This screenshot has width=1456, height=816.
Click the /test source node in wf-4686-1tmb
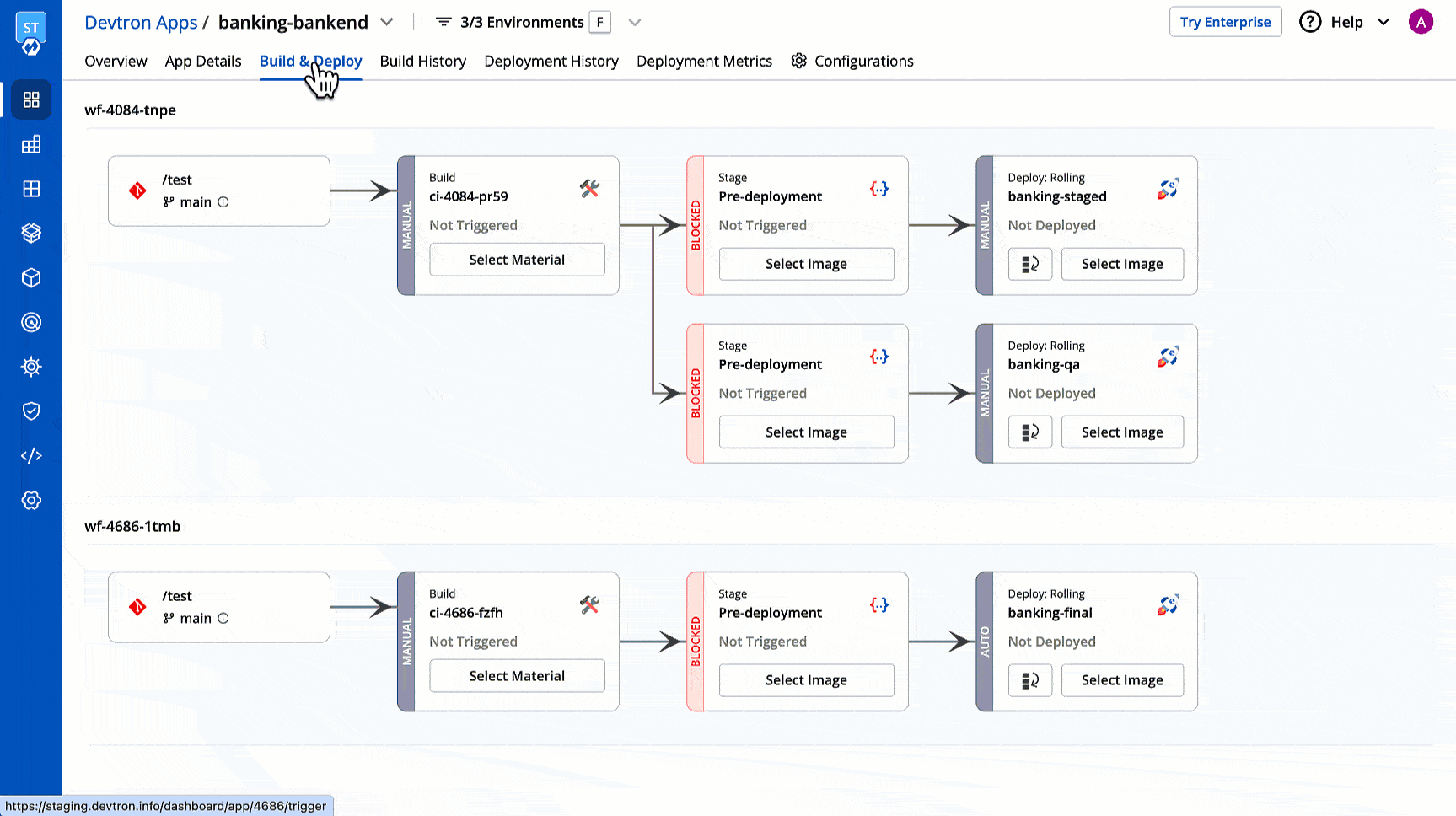pos(218,607)
